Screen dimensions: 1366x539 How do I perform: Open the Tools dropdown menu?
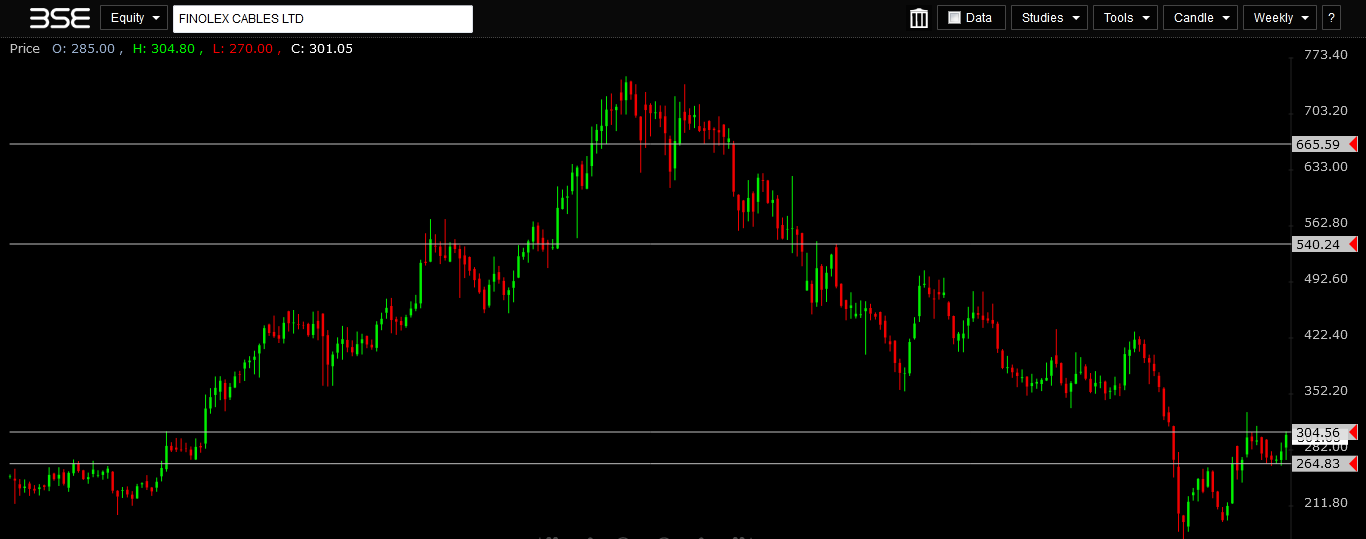tap(1125, 18)
